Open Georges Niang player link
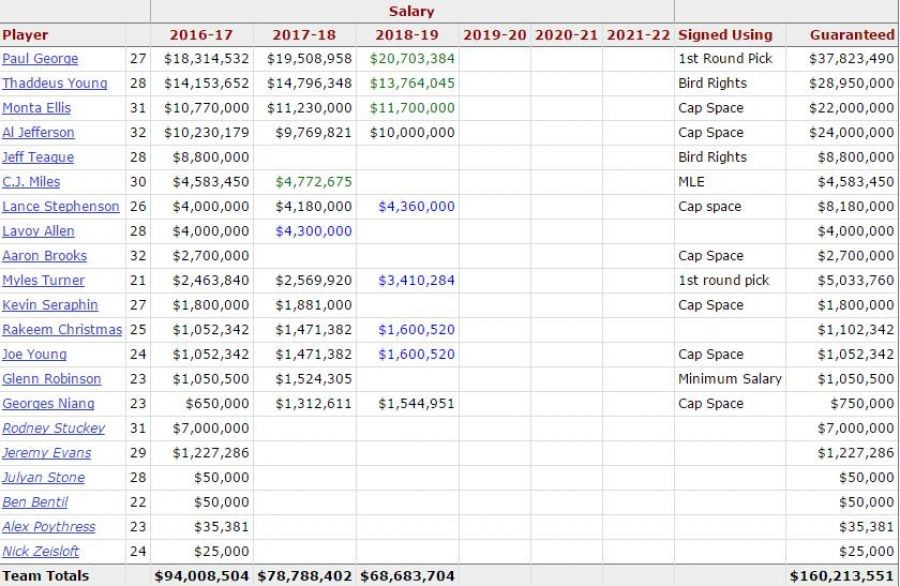The width and height of the screenshot is (900, 586). click(48, 404)
